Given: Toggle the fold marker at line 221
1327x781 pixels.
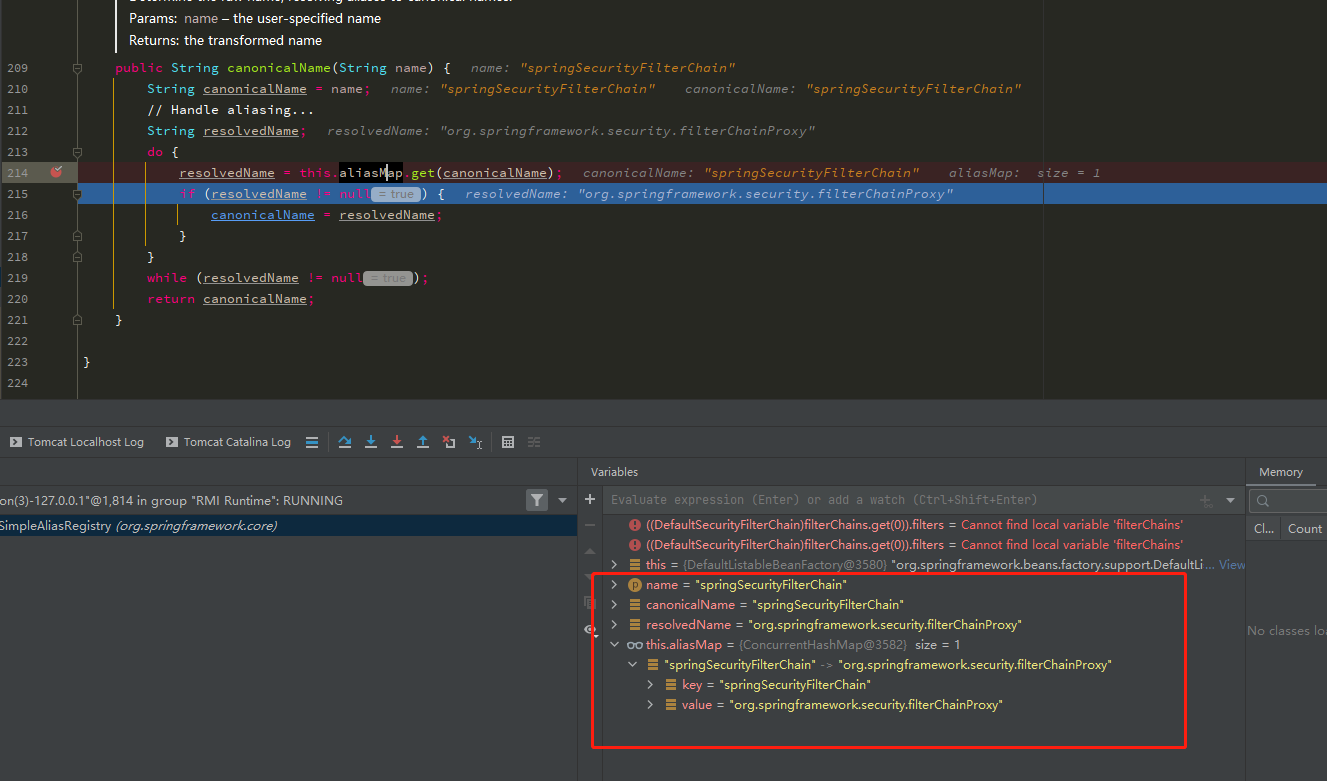Looking at the screenshot, I should 77,320.
